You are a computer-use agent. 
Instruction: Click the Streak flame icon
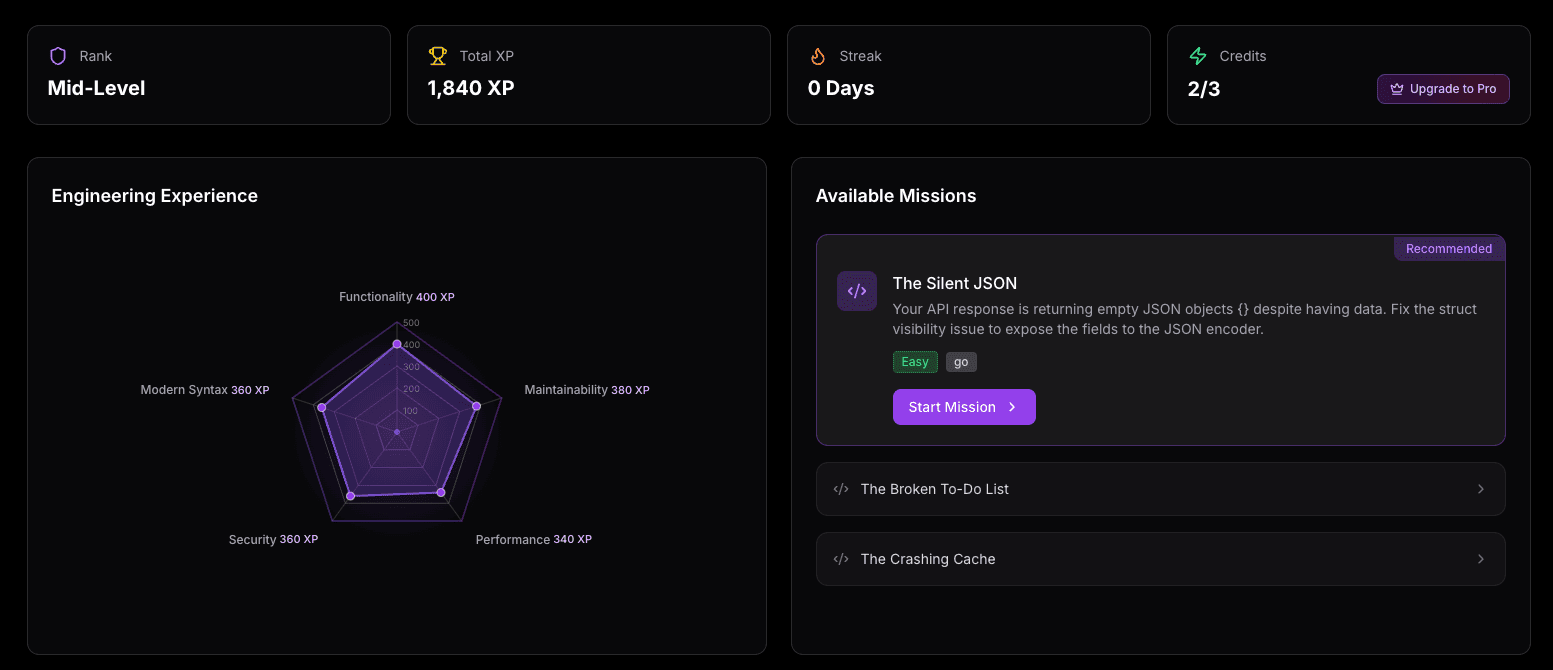[818, 56]
